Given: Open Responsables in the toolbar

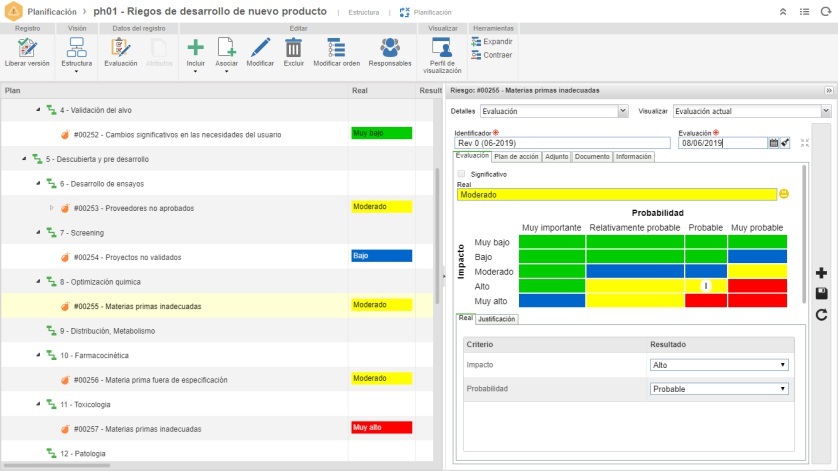Looking at the screenshot, I should [389, 48].
